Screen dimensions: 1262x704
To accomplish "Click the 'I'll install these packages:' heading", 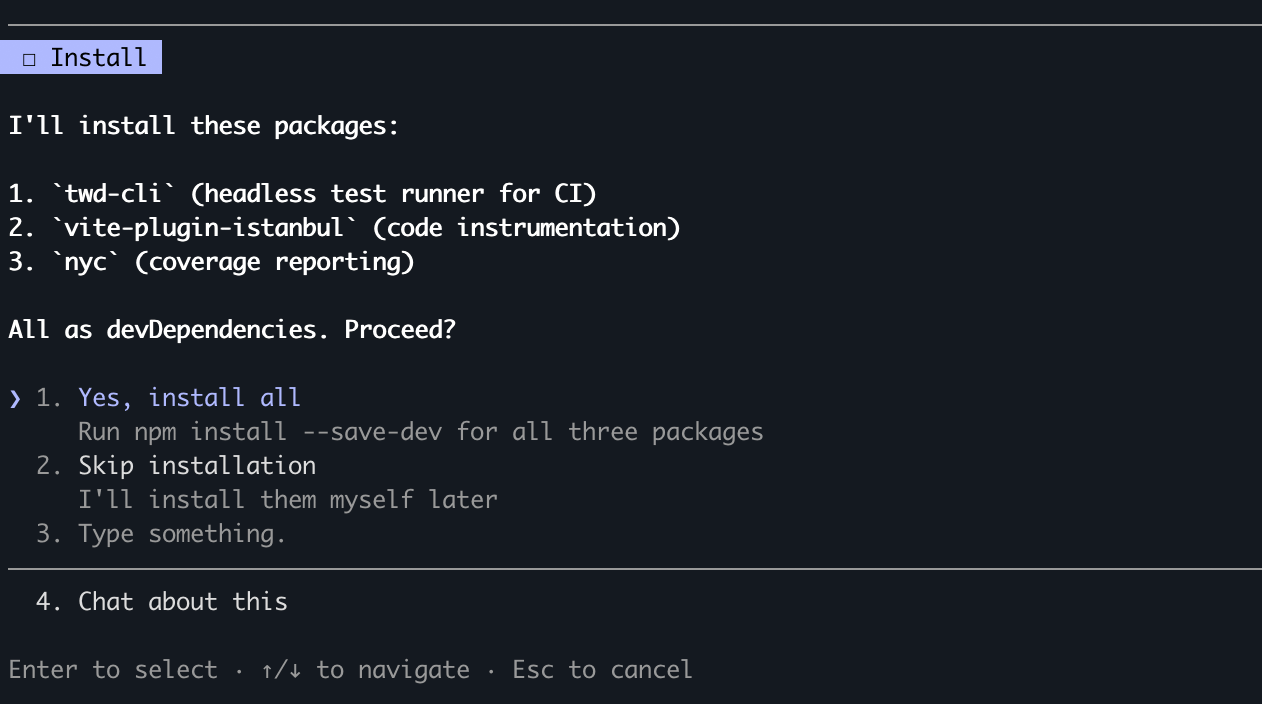I will tap(203, 125).
